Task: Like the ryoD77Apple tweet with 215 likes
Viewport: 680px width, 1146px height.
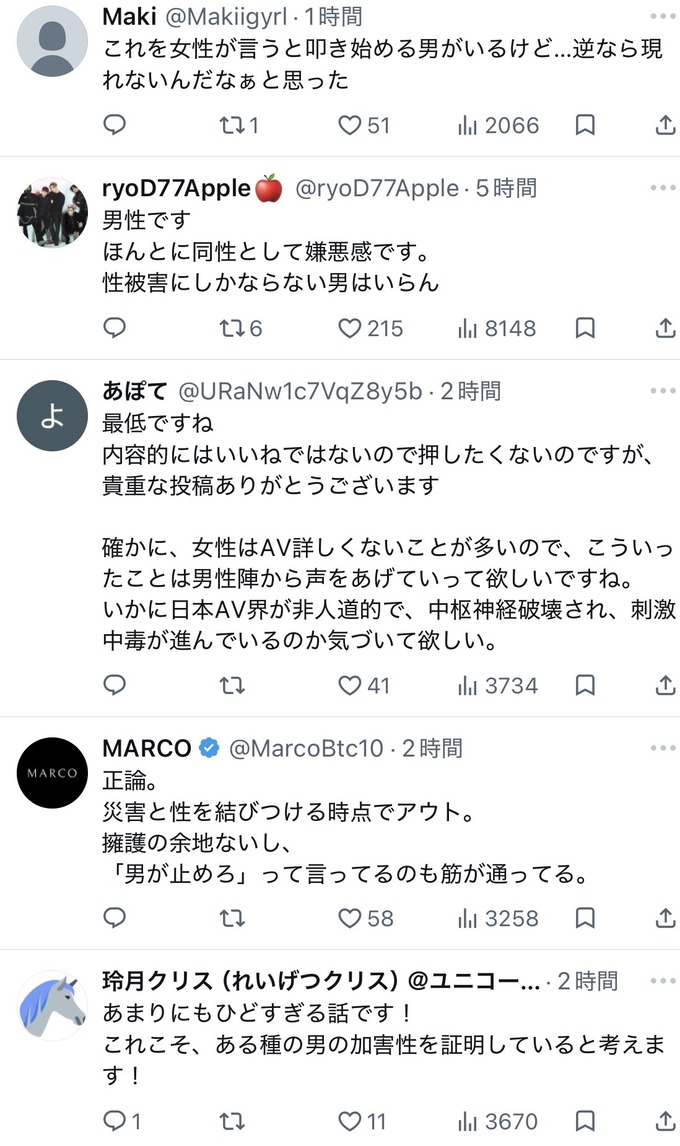Action: pos(370,328)
